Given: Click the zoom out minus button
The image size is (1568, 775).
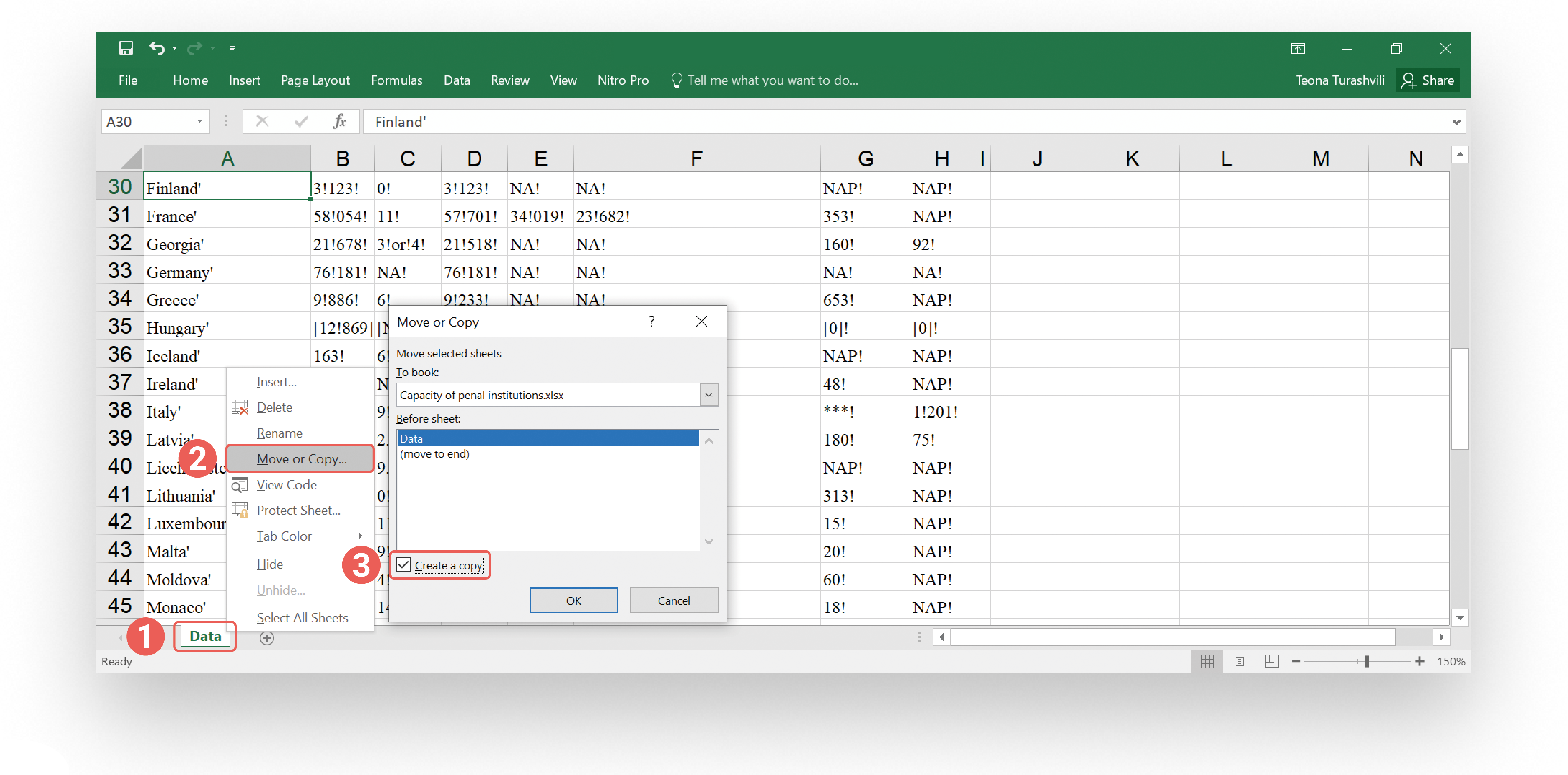Looking at the screenshot, I should tap(1296, 661).
